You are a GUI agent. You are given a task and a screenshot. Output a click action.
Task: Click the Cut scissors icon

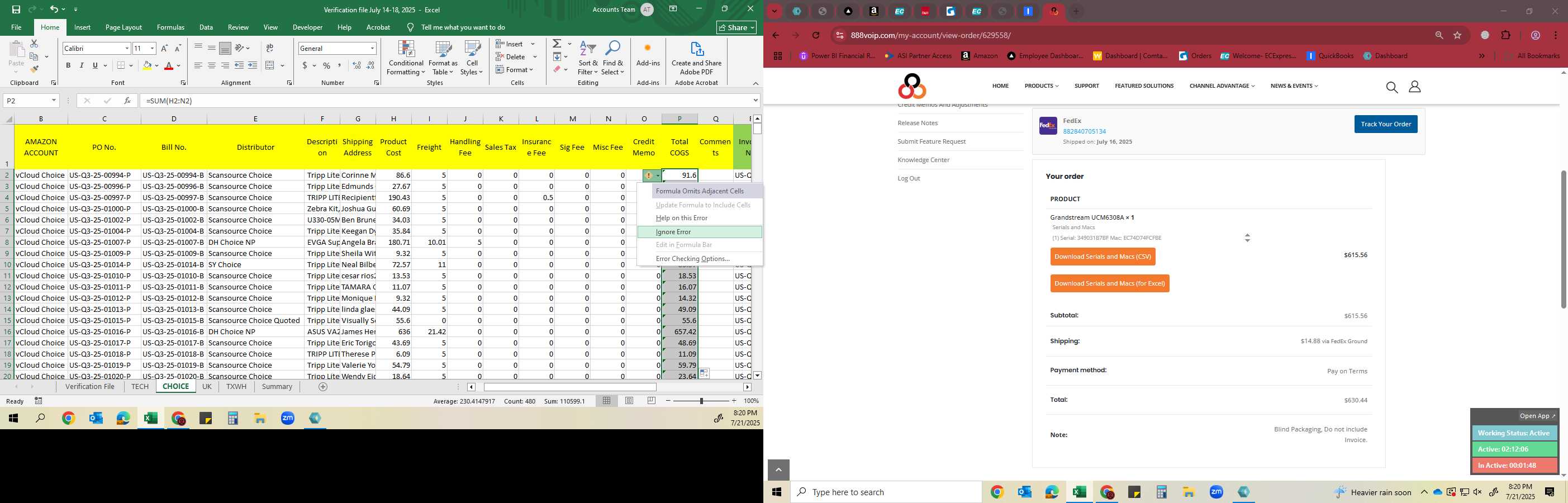click(34, 44)
